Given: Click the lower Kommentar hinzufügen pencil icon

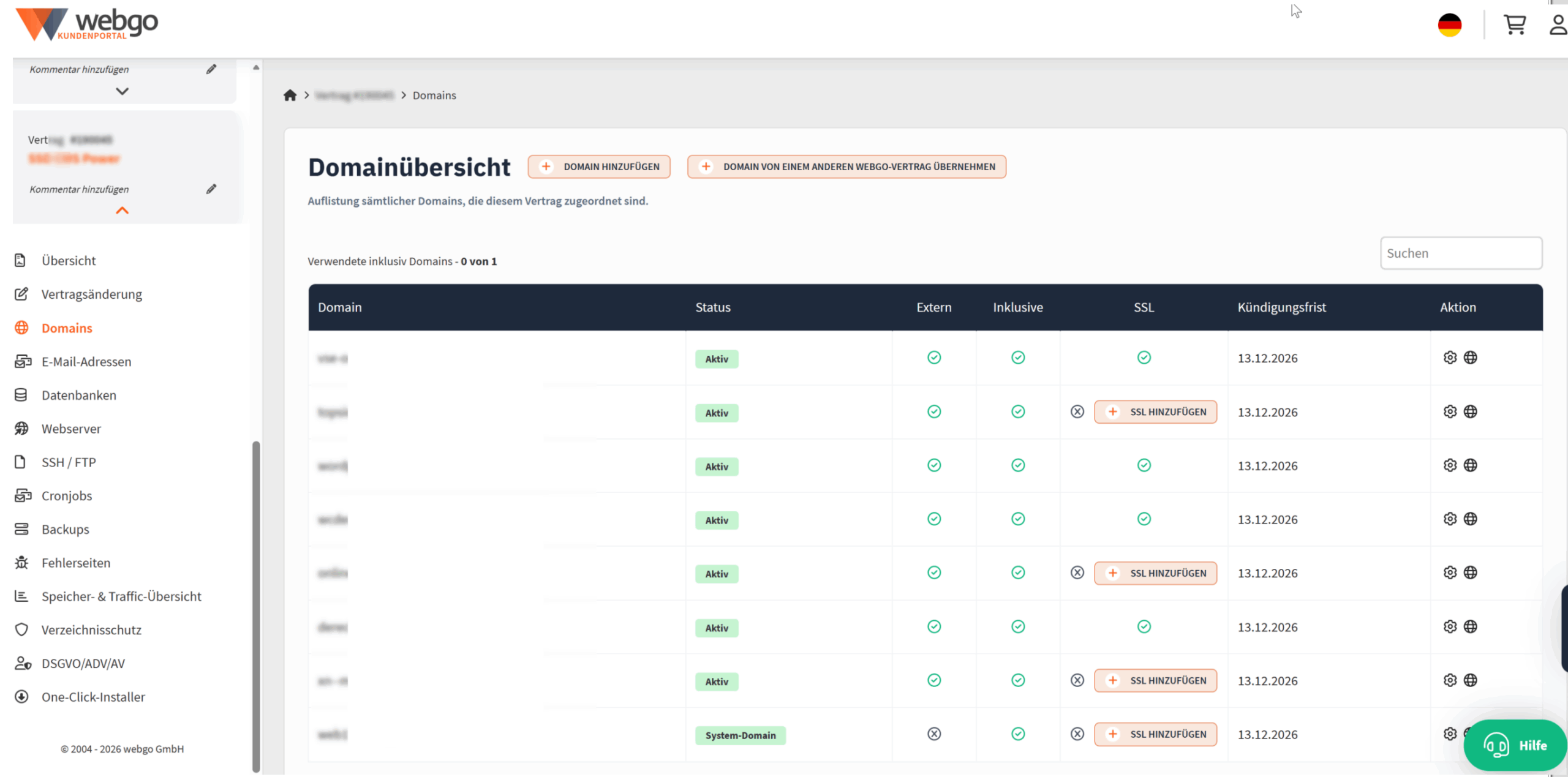Looking at the screenshot, I should (211, 189).
